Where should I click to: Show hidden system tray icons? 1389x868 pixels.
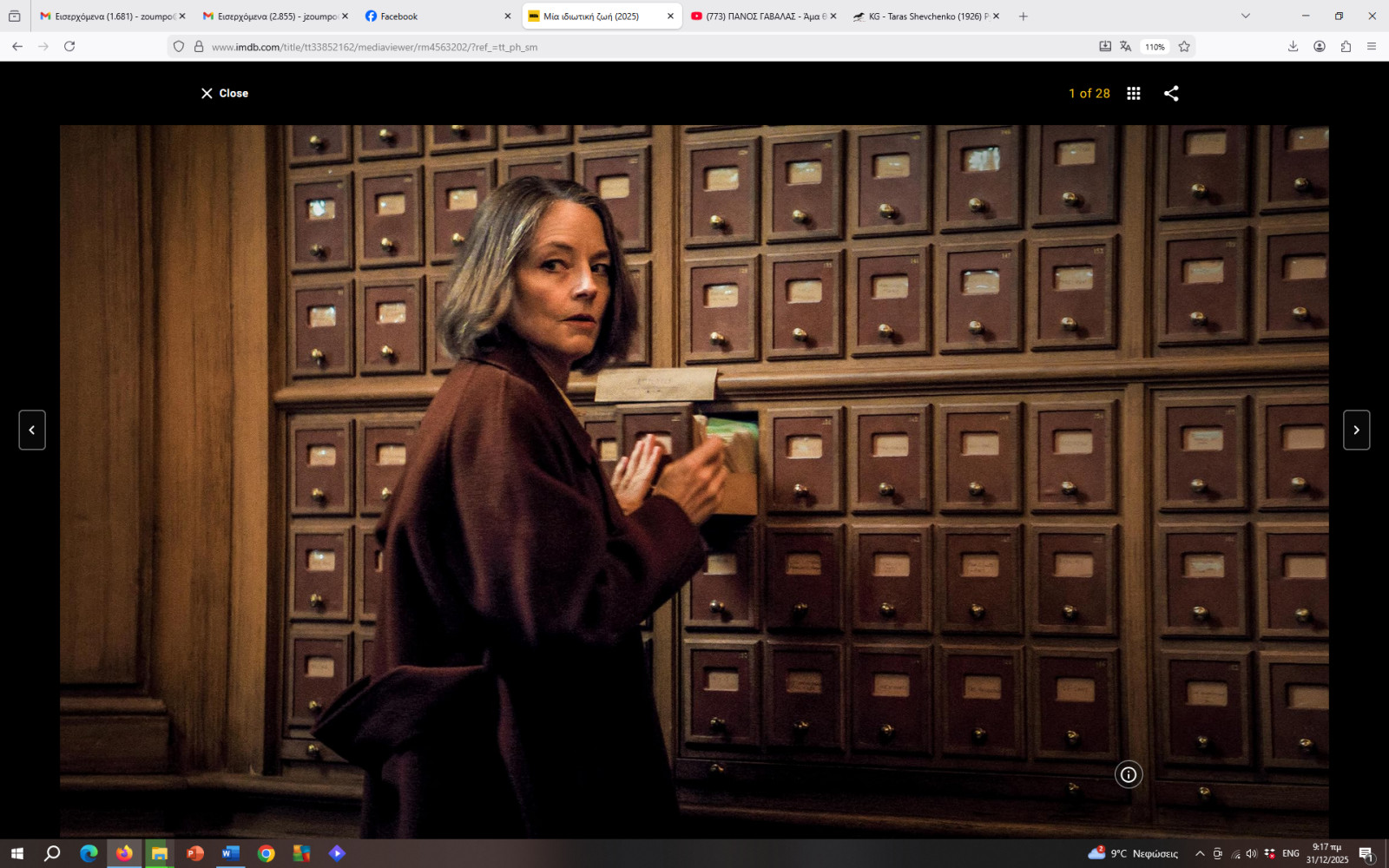(x=1200, y=853)
